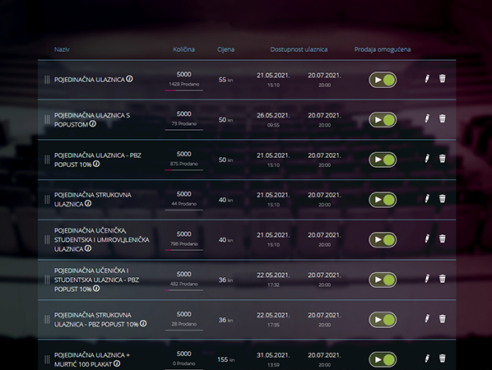Edit POJEDINAČNA ULAZNICA - PBZ POPUST 10% ticket
492x370 pixels.
427,159
